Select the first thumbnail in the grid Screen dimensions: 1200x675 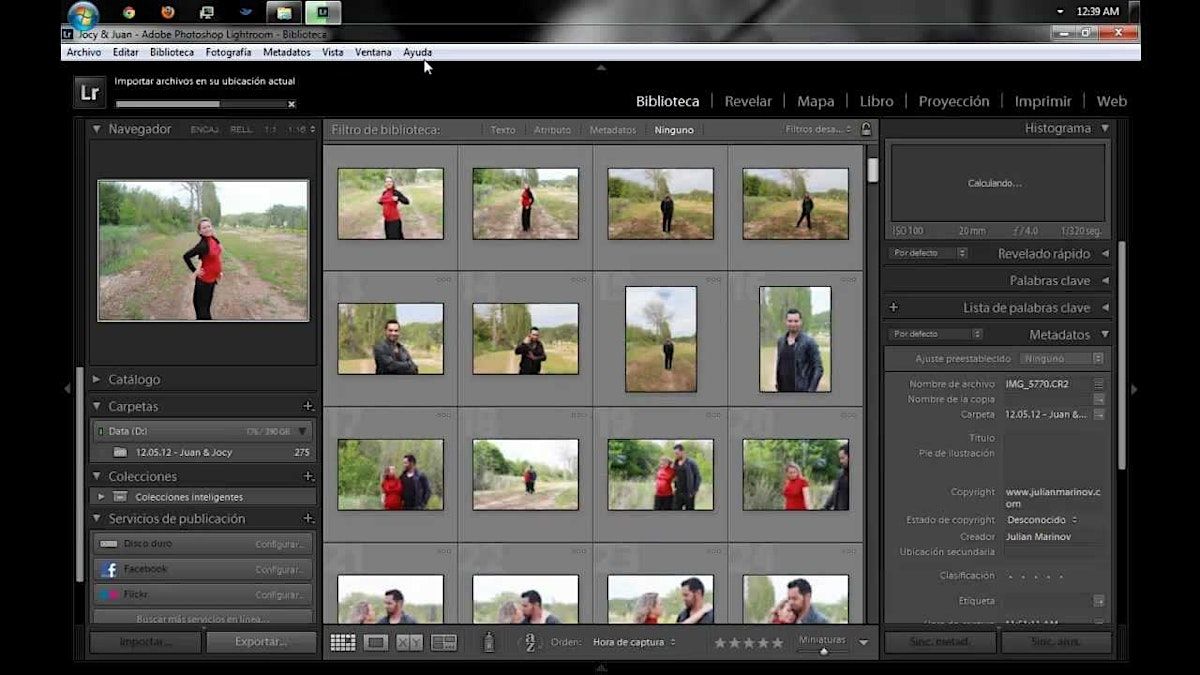click(390, 203)
